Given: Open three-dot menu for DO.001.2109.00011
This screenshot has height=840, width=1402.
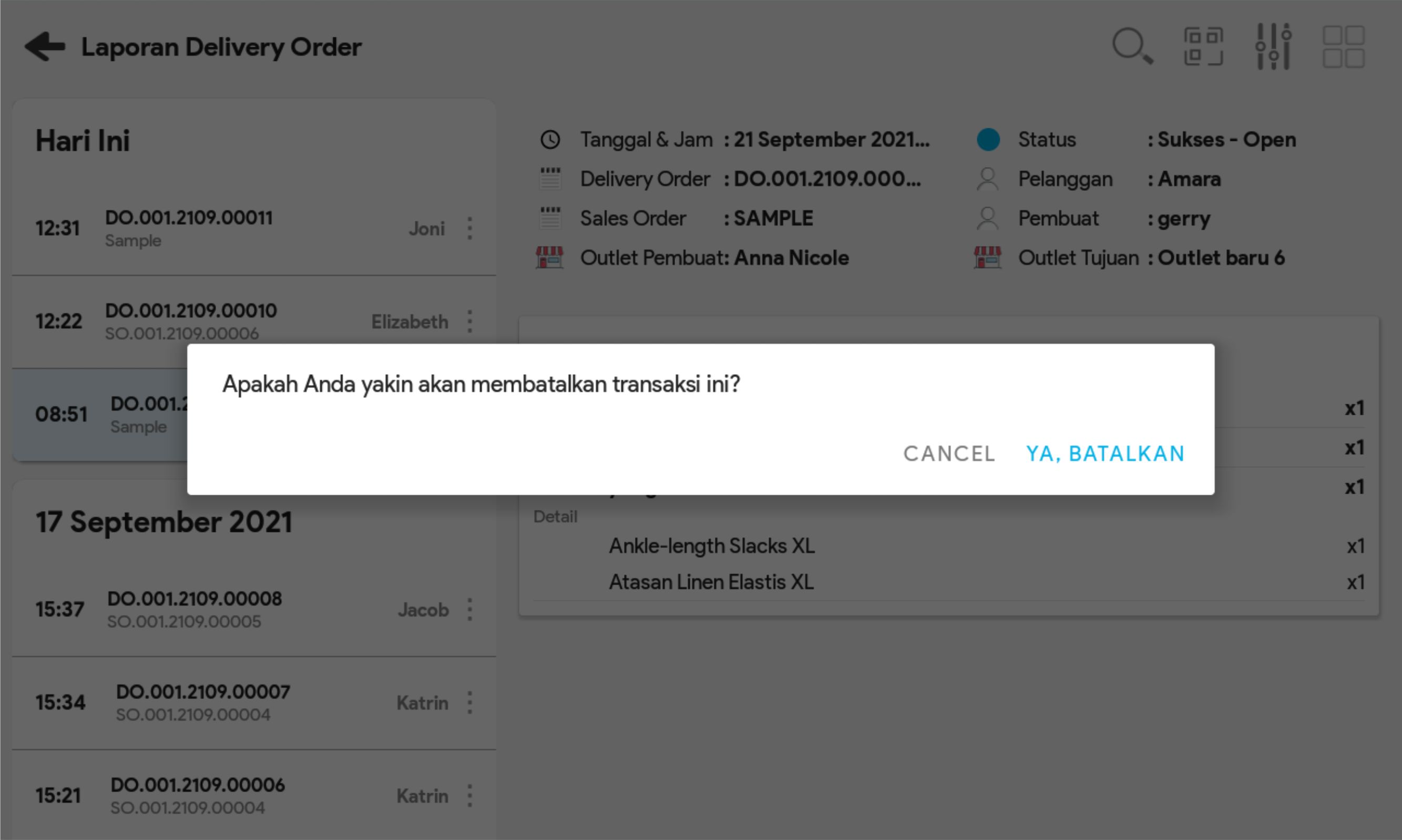Looking at the screenshot, I should [469, 228].
